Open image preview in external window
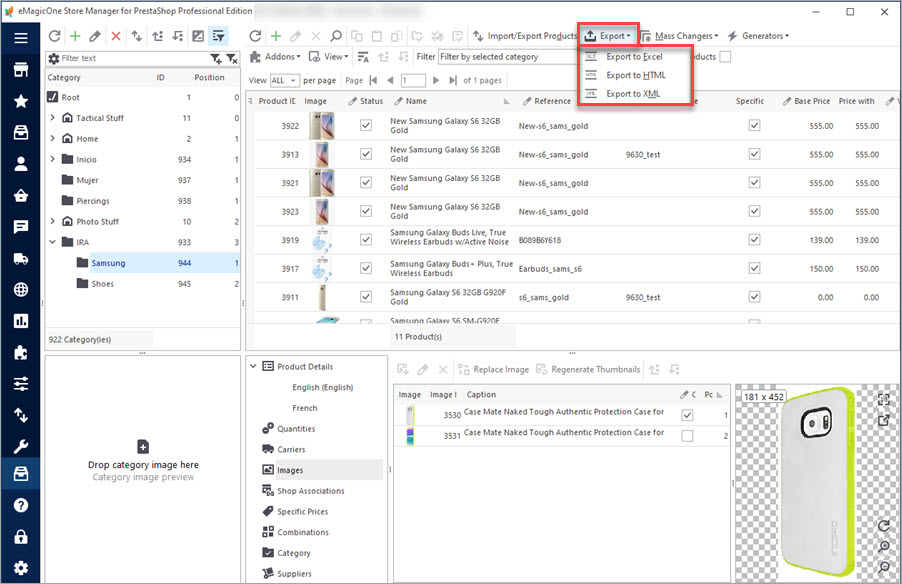This screenshot has width=902, height=584. [x=884, y=420]
